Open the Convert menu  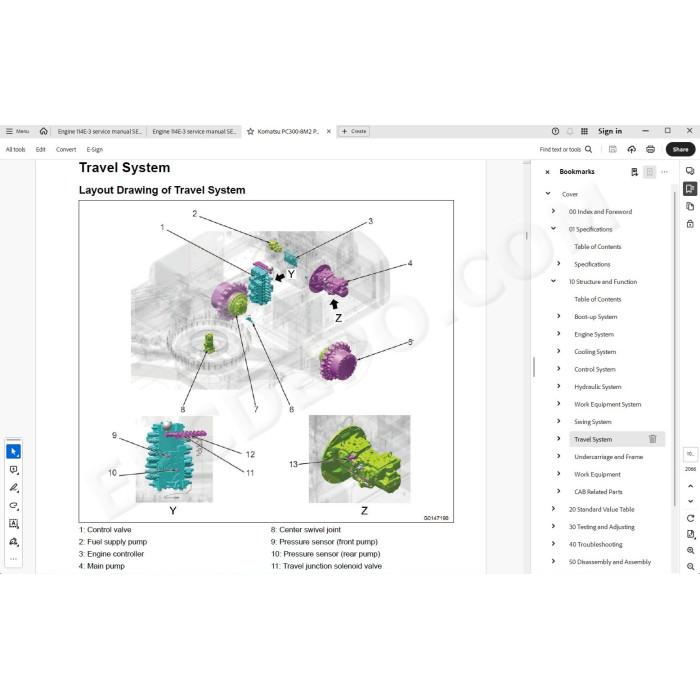(66, 150)
